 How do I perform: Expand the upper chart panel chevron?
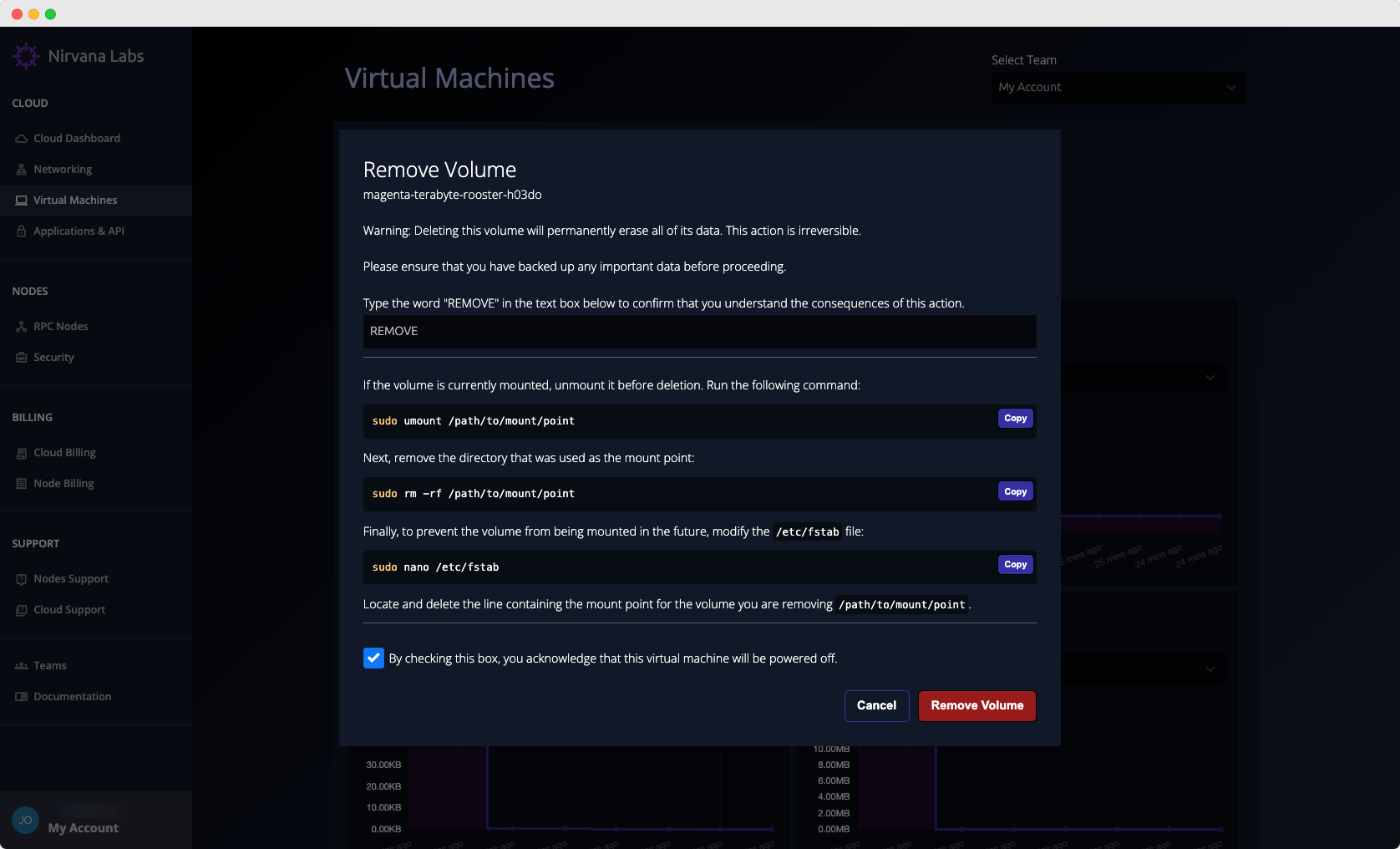1210,378
